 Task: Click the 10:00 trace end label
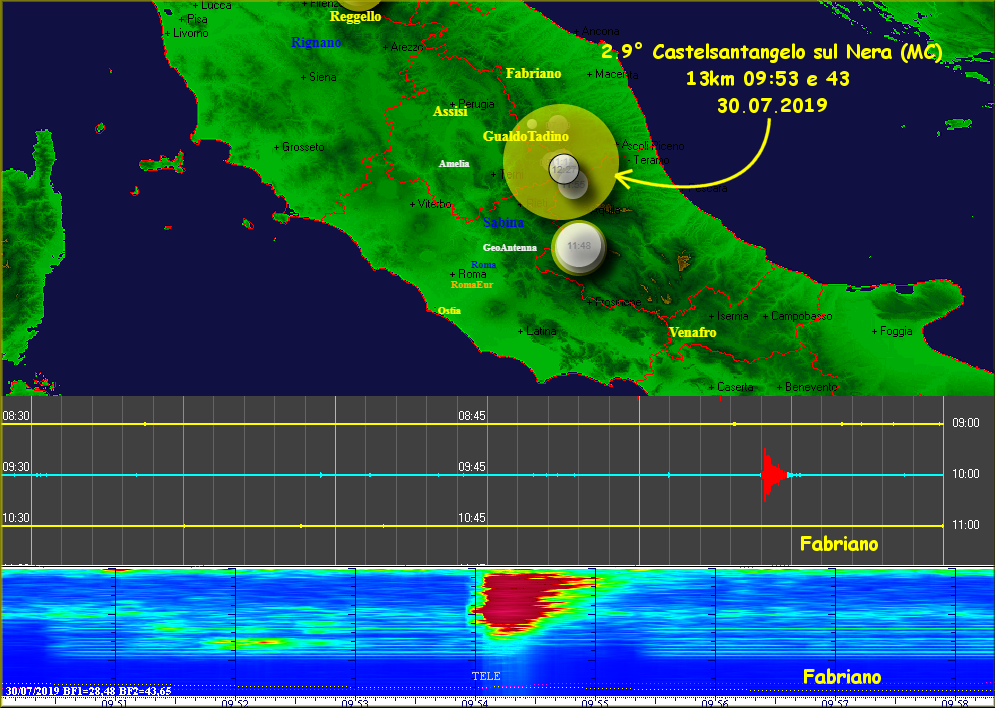click(x=966, y=475)
